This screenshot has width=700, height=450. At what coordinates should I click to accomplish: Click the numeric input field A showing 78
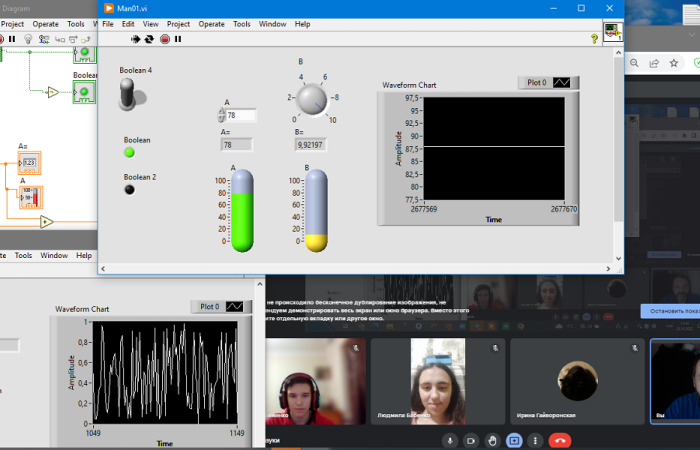[241, 116]
